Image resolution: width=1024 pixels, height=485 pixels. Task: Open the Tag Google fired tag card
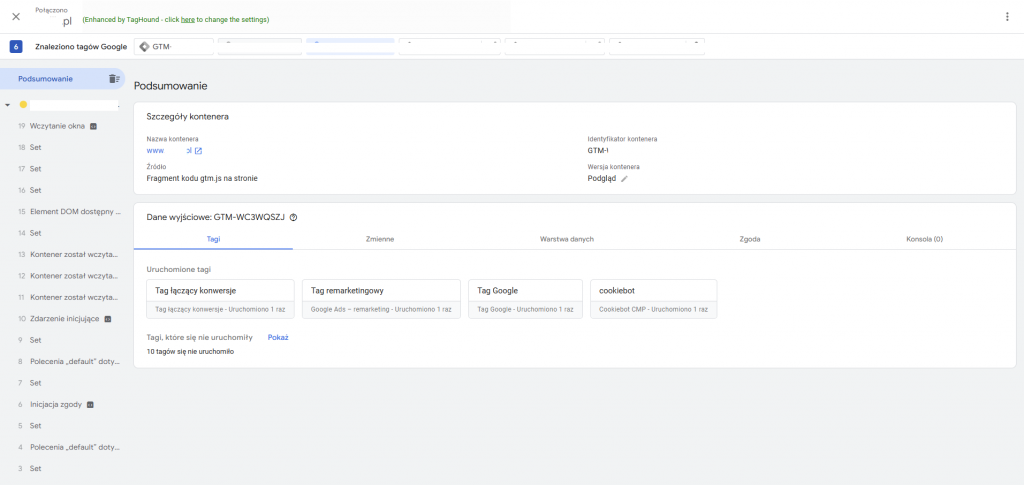click(525, 299)
